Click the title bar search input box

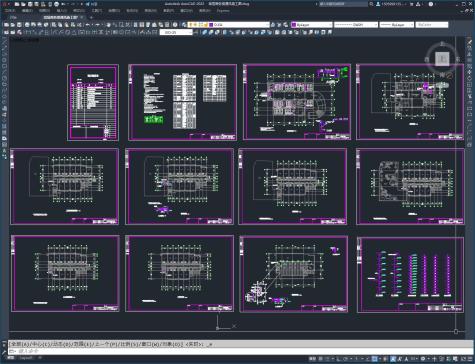343,4
